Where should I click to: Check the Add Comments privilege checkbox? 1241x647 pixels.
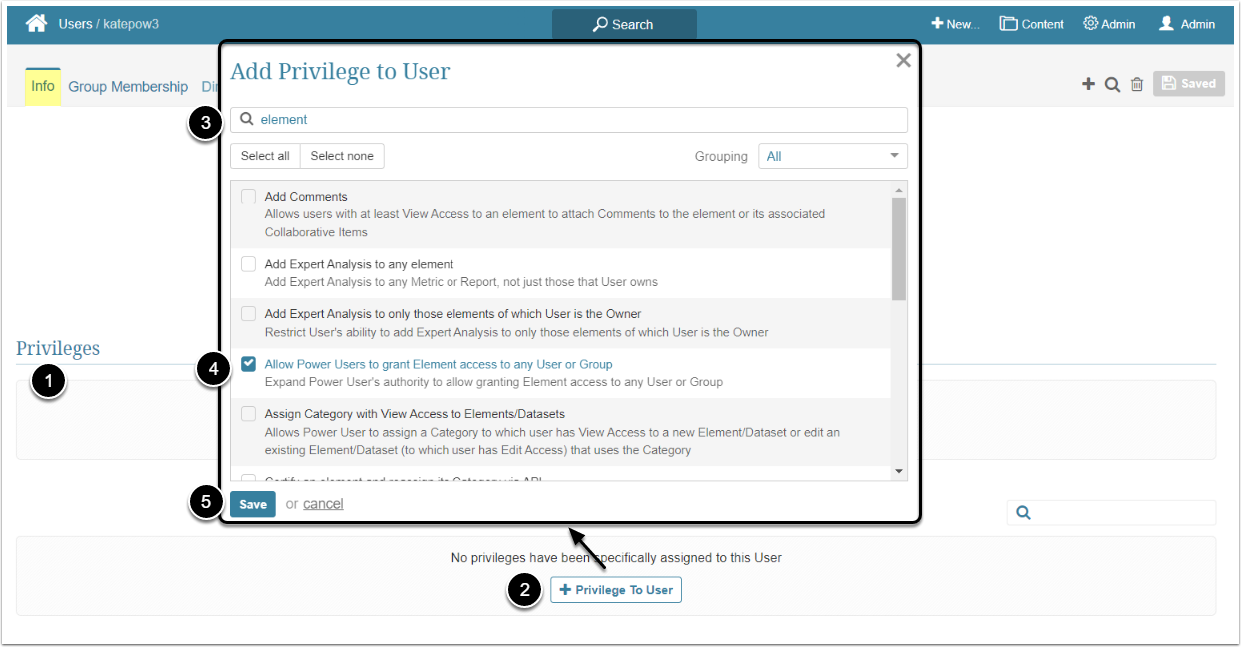[x=248, y=197]
